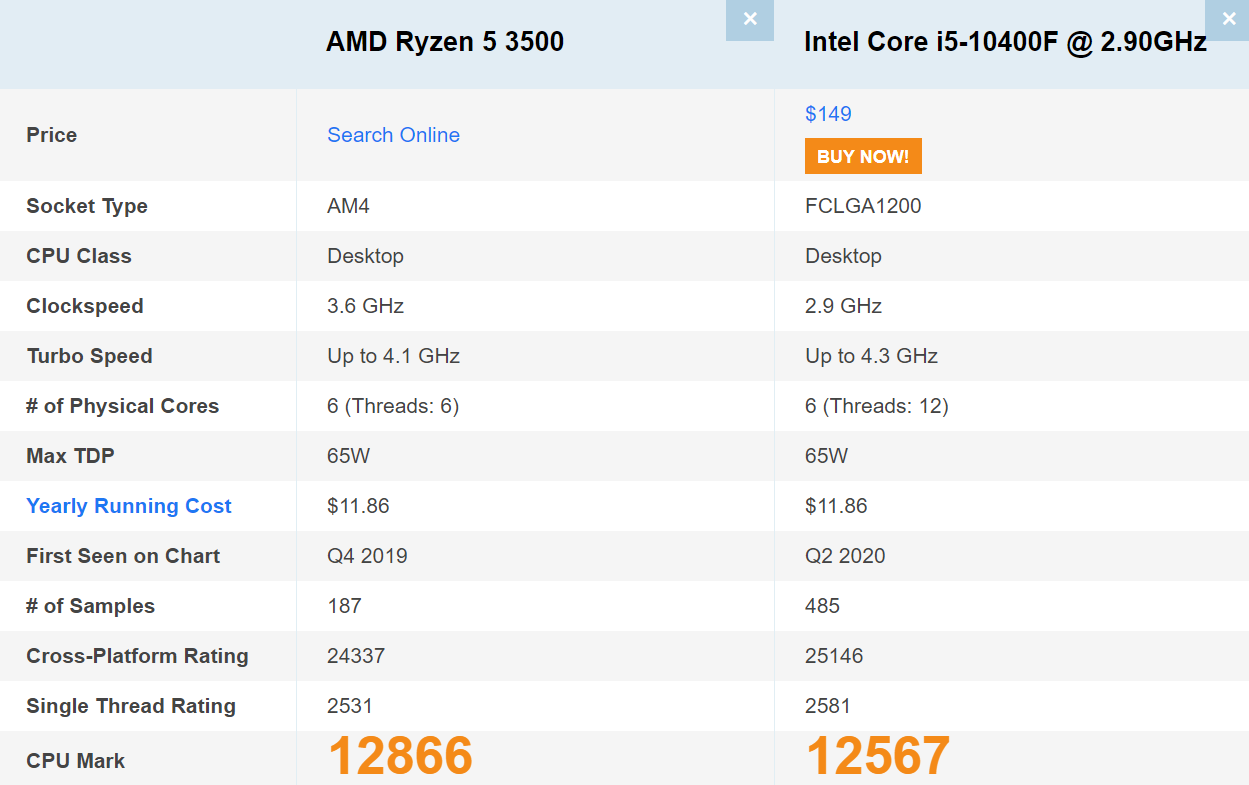Click the First Seen on Chart label

(123, 556)
